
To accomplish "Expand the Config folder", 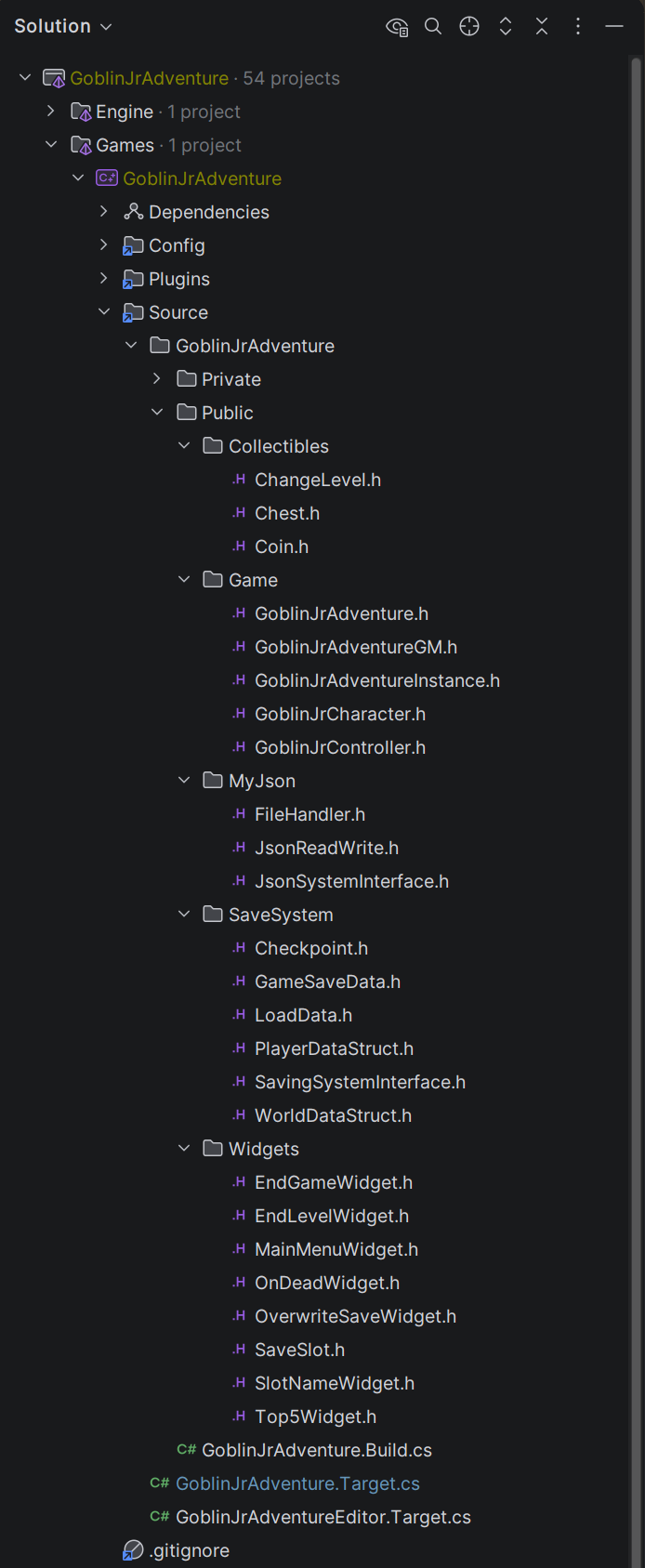I will coord(104,244).
